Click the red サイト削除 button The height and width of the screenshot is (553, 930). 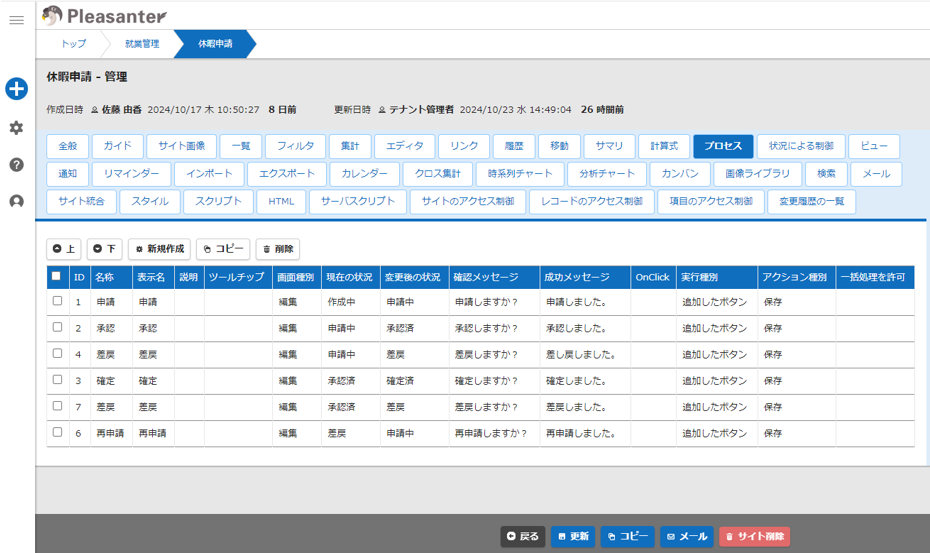coord(754,537)
